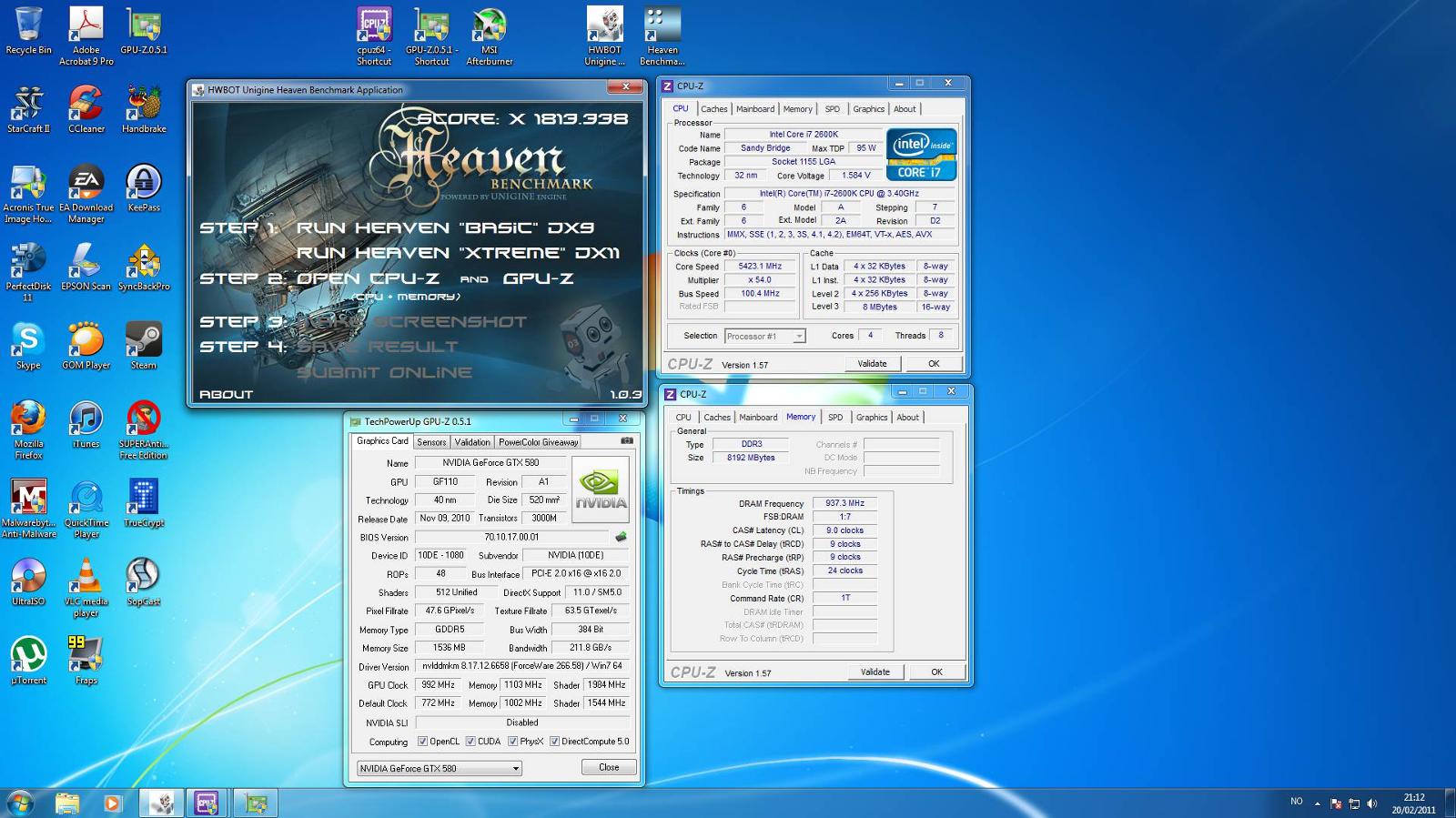Launch Mozilla Firefox desktop icon
This screenshot has width=1456, height=818.
28,429
